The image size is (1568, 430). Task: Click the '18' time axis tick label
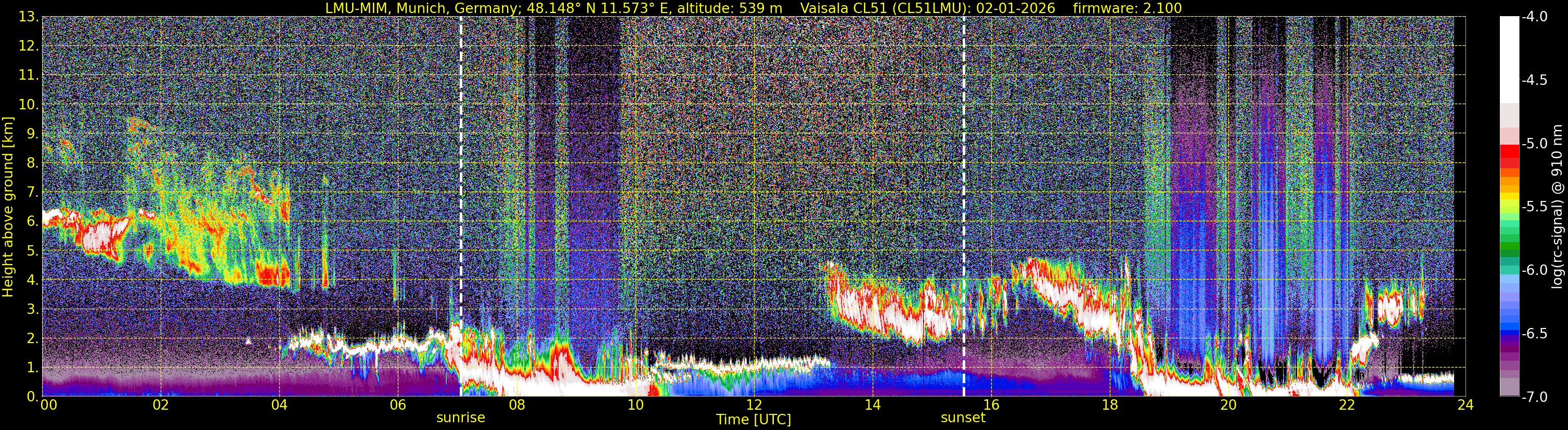(1110, 405)
